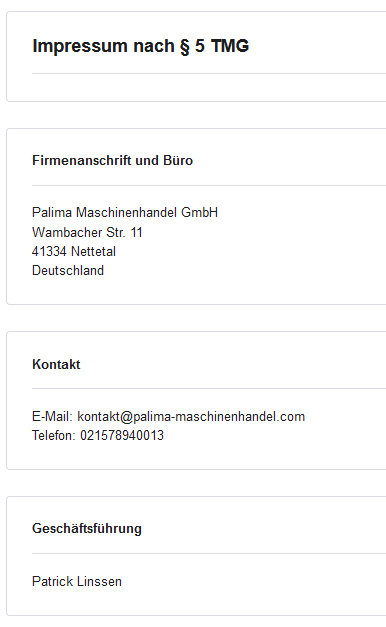
Task: Click the Telefon label
Action: tap(54, 435)
